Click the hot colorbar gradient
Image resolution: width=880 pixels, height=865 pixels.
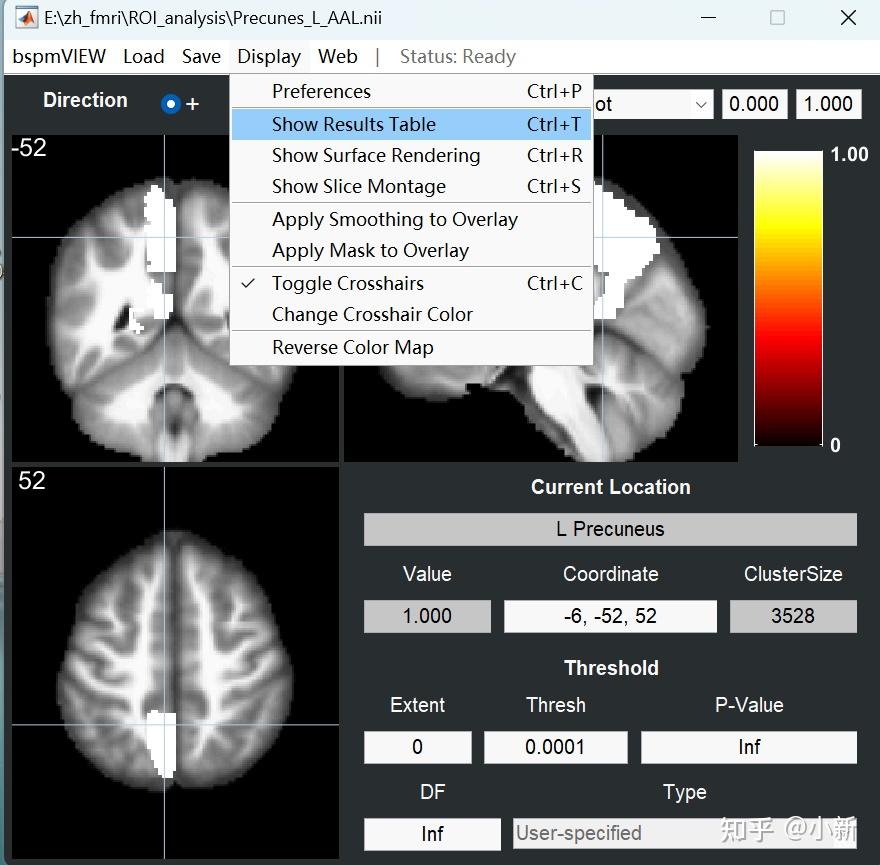[x=788, y=298]
